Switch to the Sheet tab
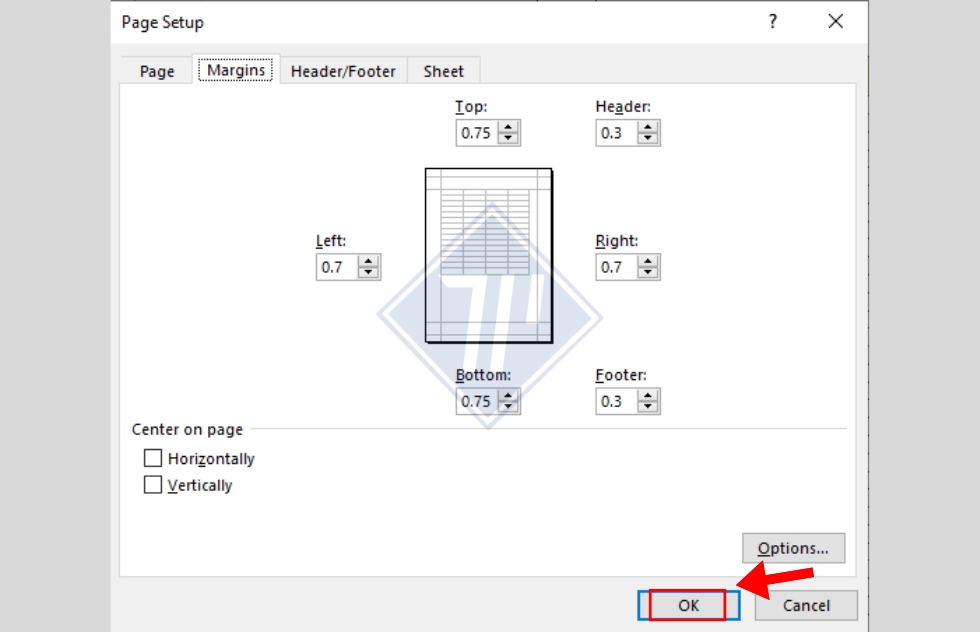Viewport: 980px width, 632px height. pos(444,71)
